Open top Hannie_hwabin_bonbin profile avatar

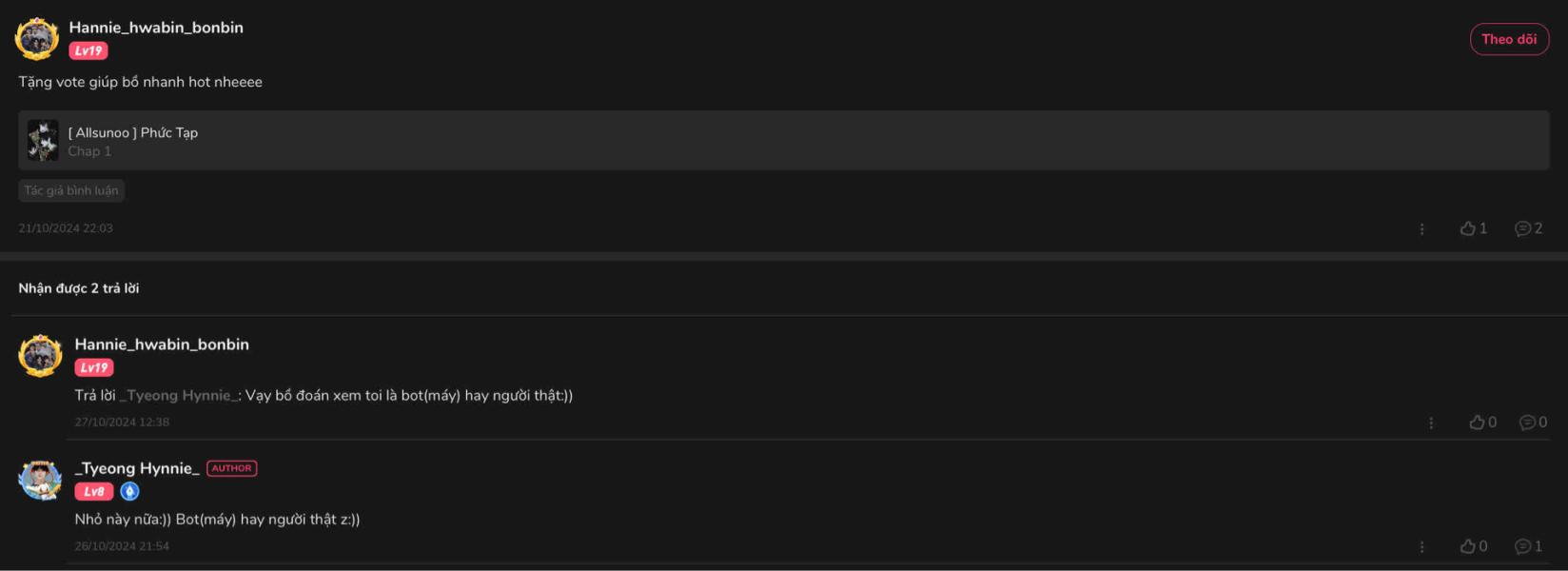click(x=37, y=39)
